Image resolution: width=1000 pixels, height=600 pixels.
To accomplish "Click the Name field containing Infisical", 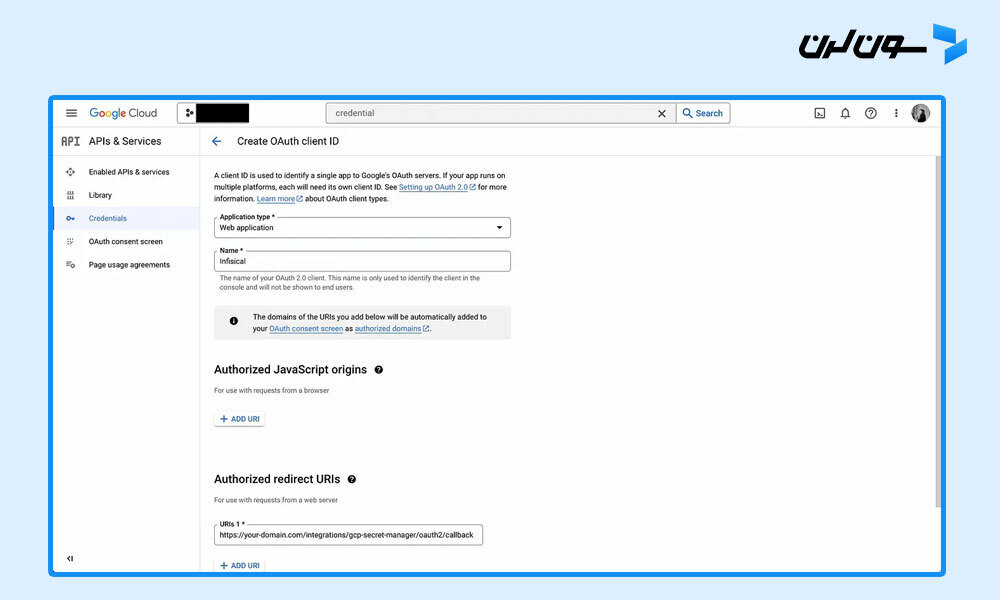I will (x=362, y=261).
